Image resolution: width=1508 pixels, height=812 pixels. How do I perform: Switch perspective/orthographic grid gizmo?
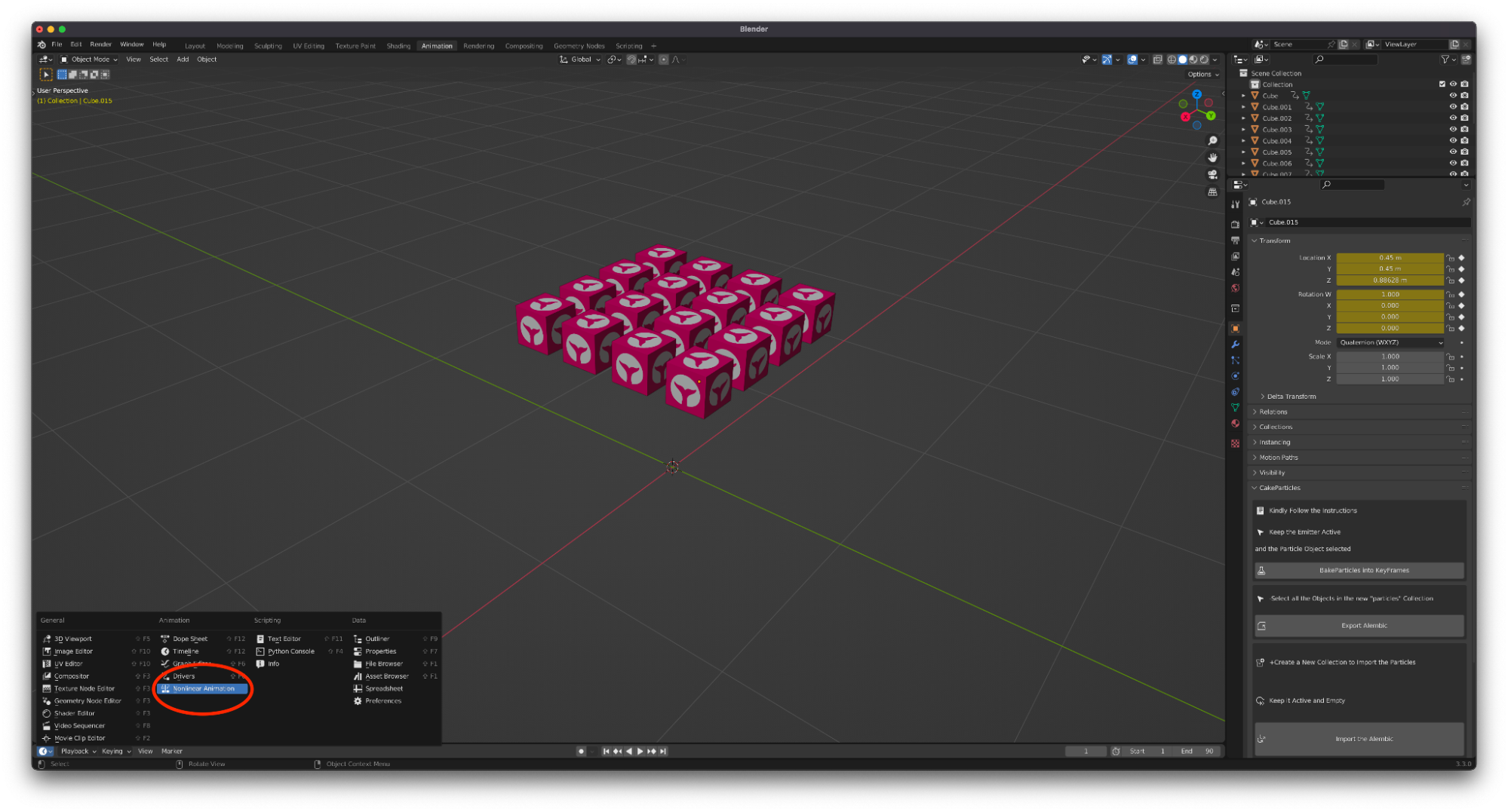[1212, 192]
